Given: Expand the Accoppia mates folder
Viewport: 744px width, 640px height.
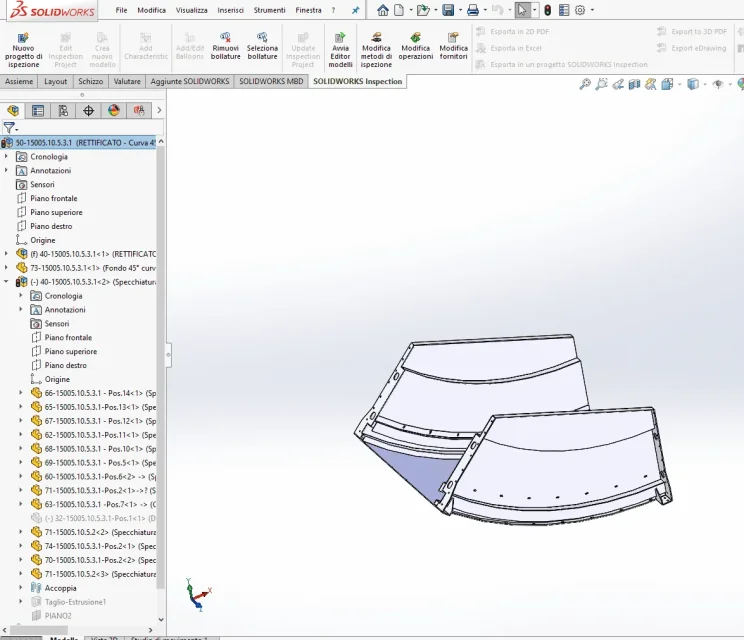Looking at the screenshot, I should click(20, 588).
